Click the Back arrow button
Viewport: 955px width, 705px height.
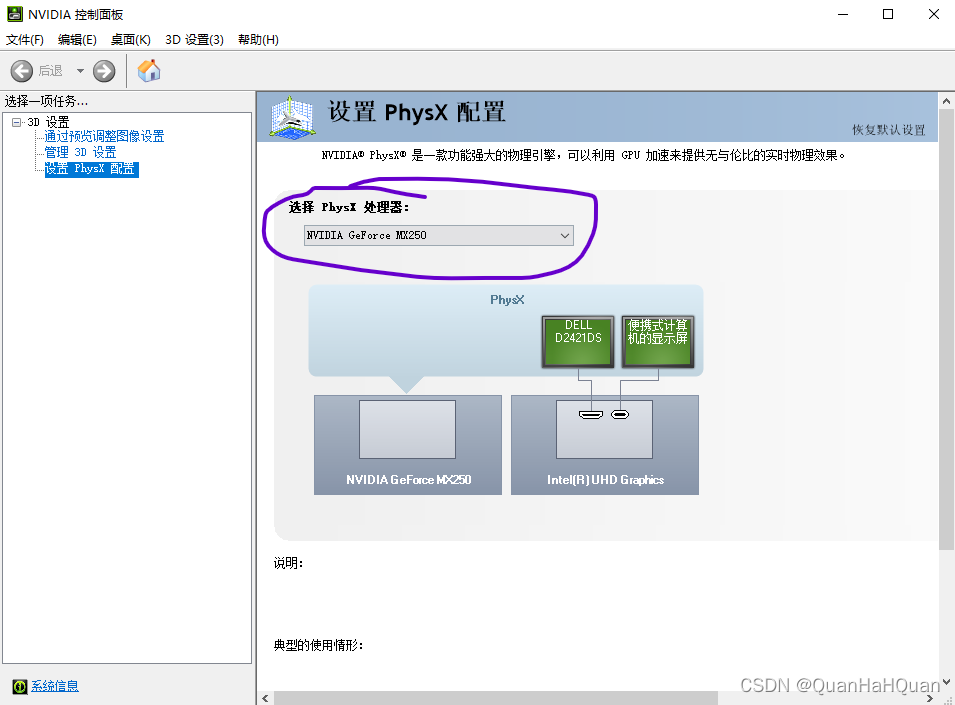point(22,71)
